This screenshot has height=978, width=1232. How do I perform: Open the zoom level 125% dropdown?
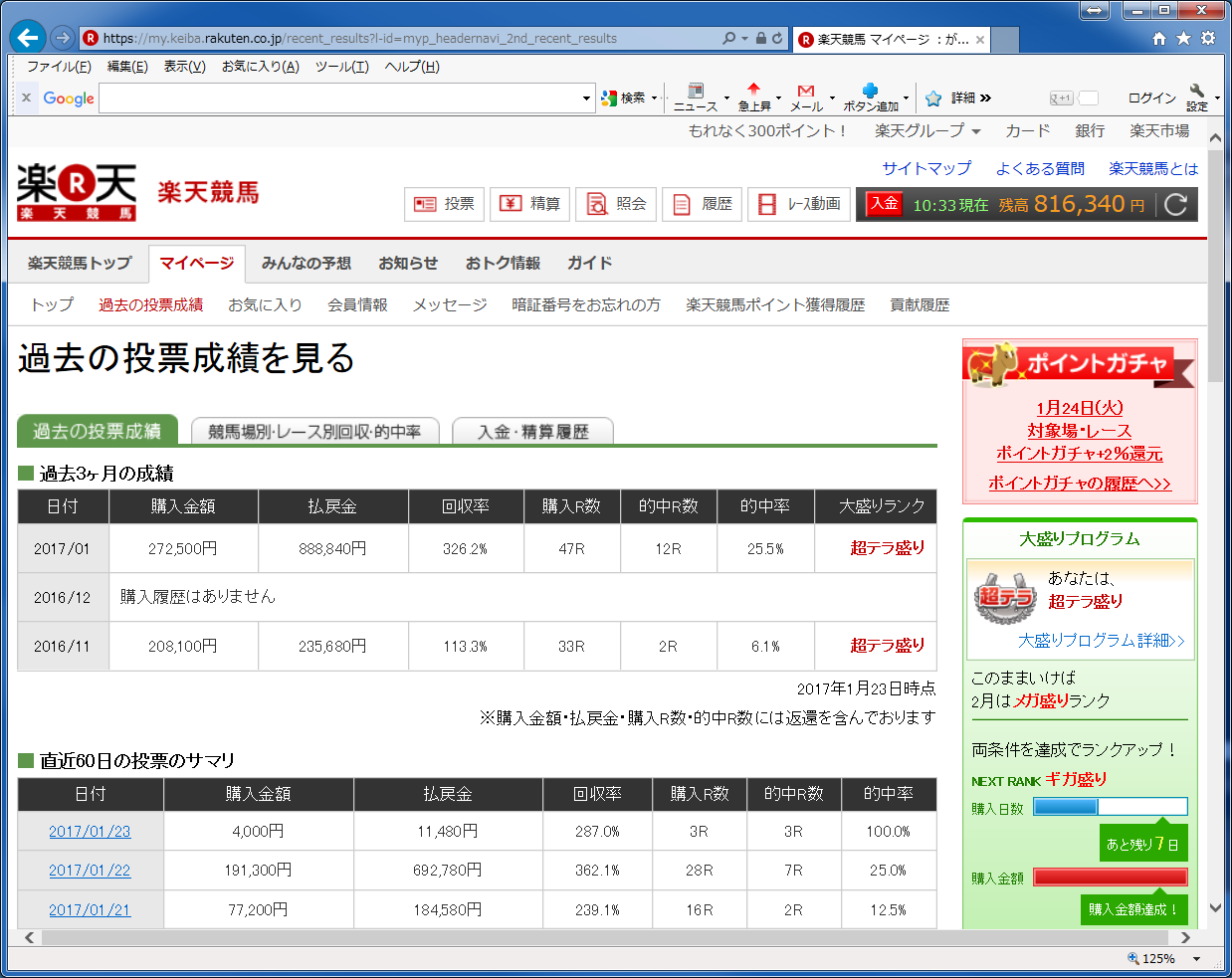1196,959
